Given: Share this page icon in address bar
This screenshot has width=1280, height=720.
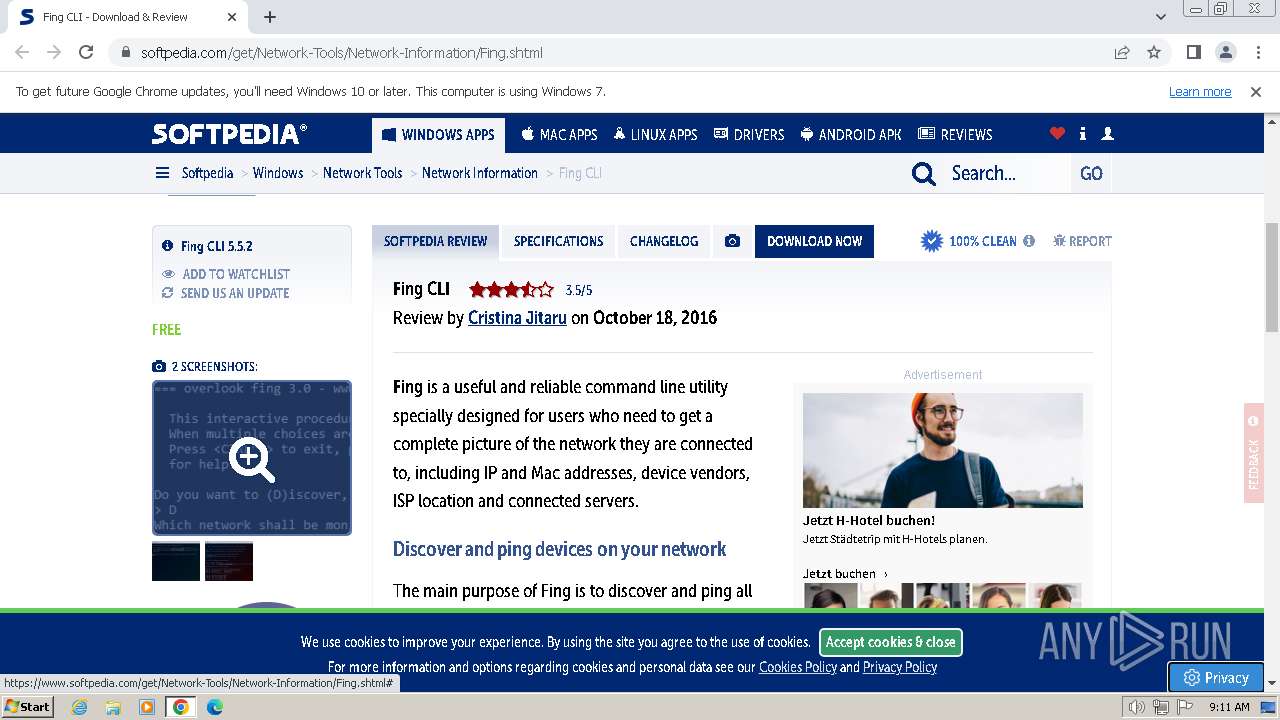Looking at the screenshot, I should click(1122, 52).
